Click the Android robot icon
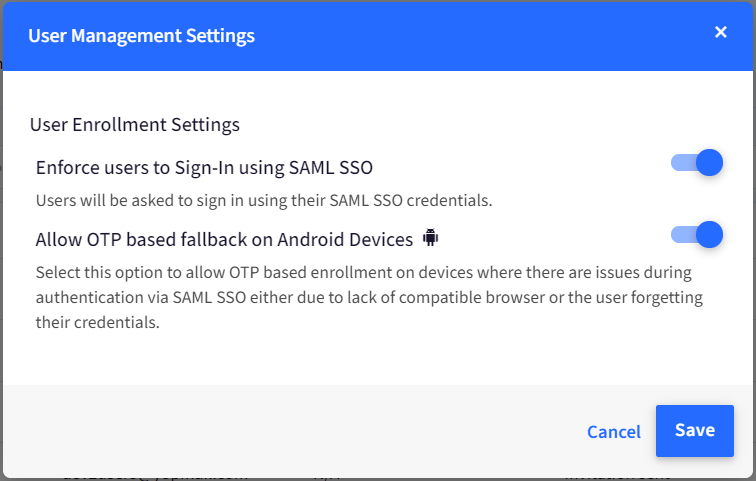This screenshot has height=481, width=756. (431, 238)
